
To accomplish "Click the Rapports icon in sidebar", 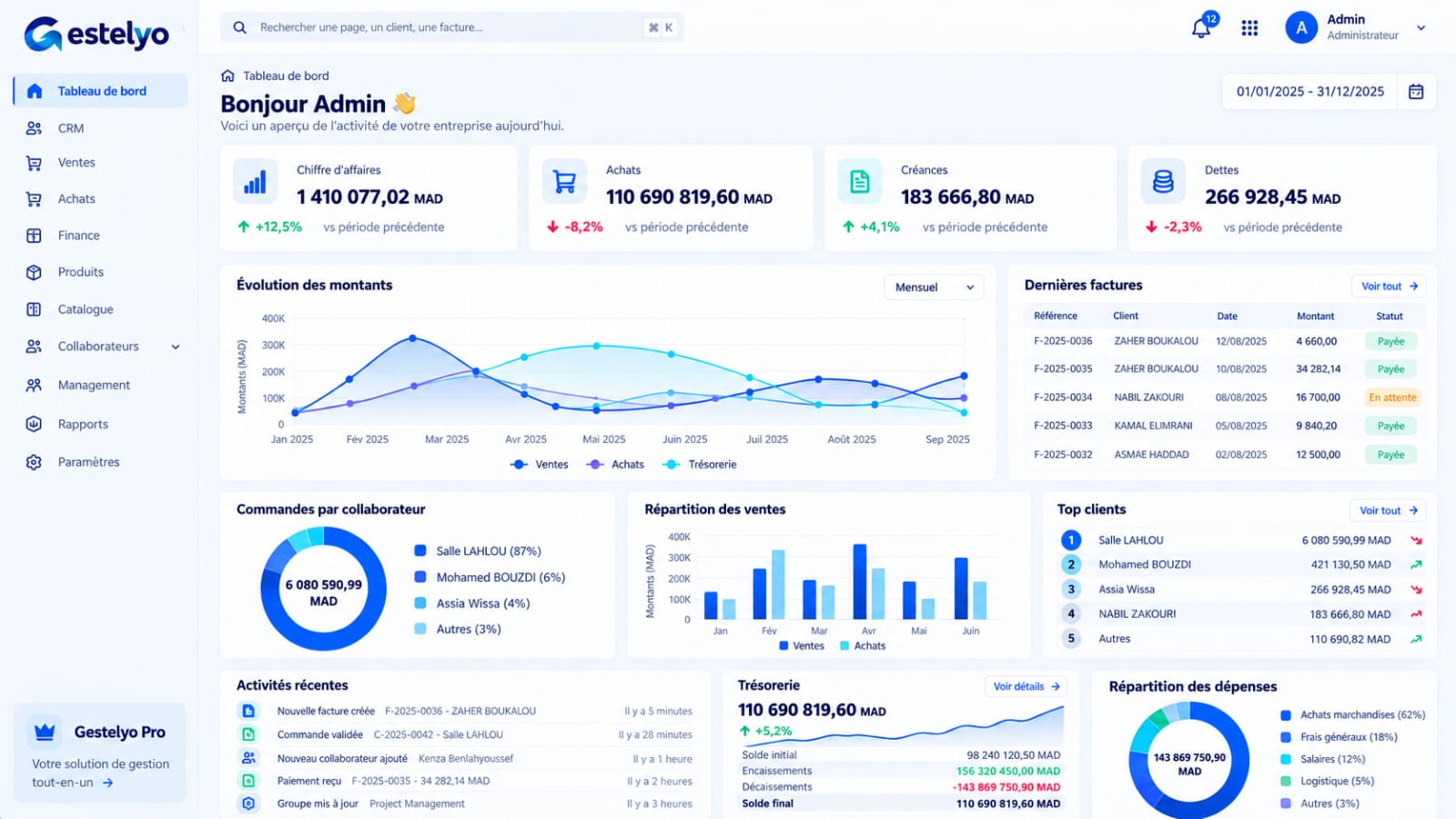I will [34, 424].
